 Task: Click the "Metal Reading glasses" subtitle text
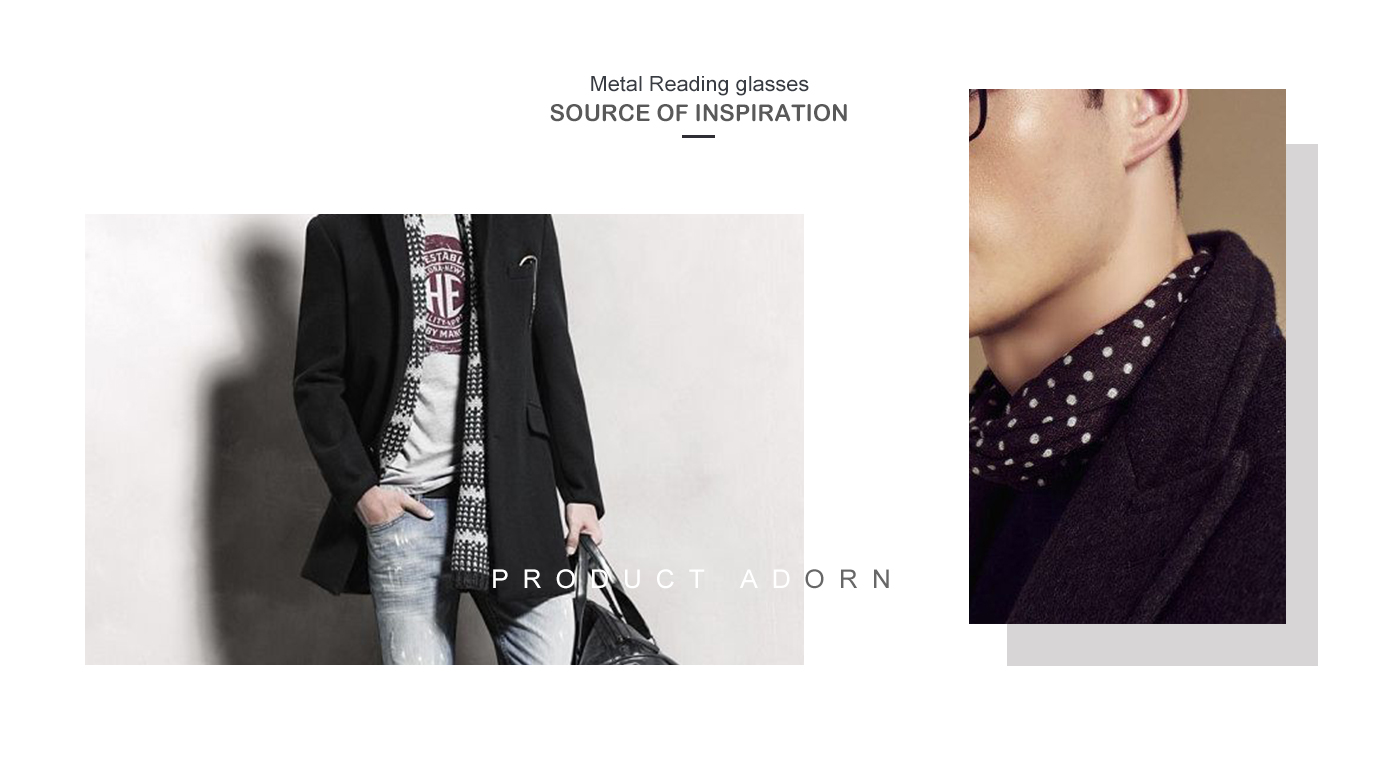tap(699, 84)
